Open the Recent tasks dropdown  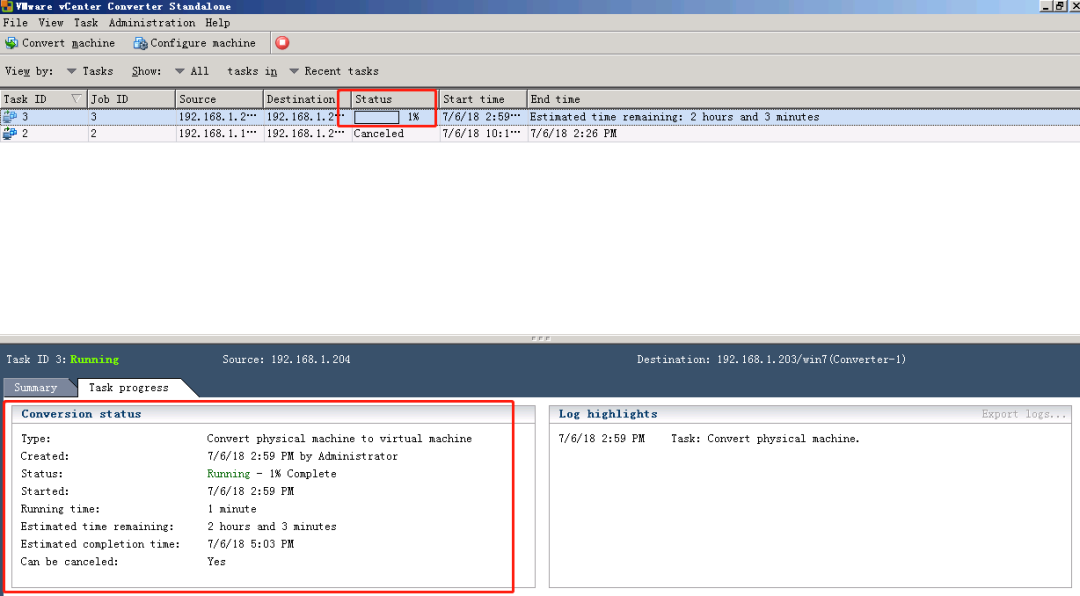click(334, 71)
